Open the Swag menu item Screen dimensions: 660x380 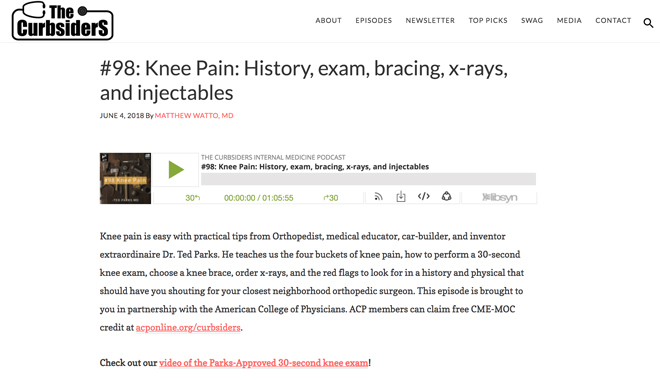coord(532,20)
